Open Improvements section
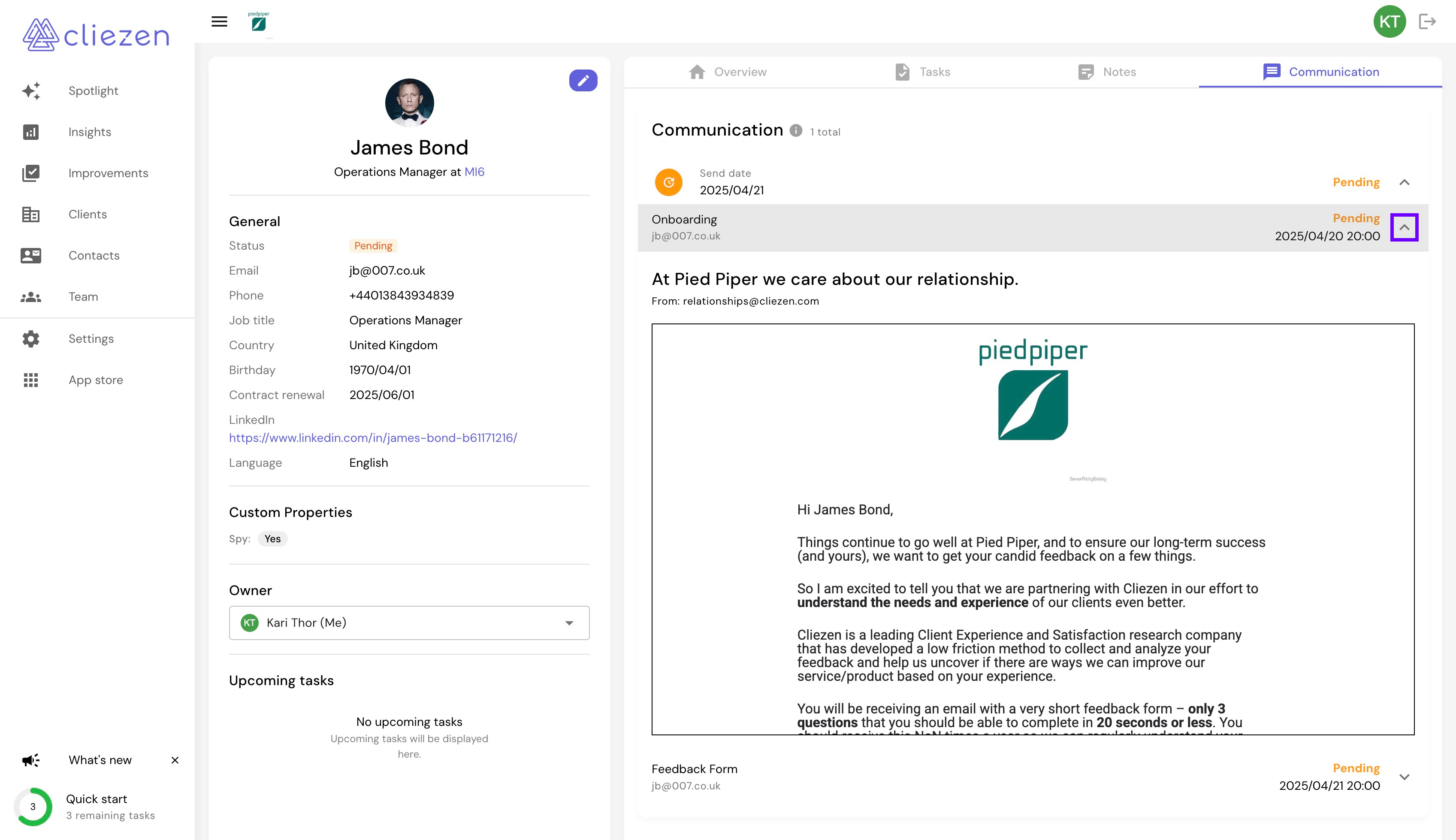 [x=108, y=173]
